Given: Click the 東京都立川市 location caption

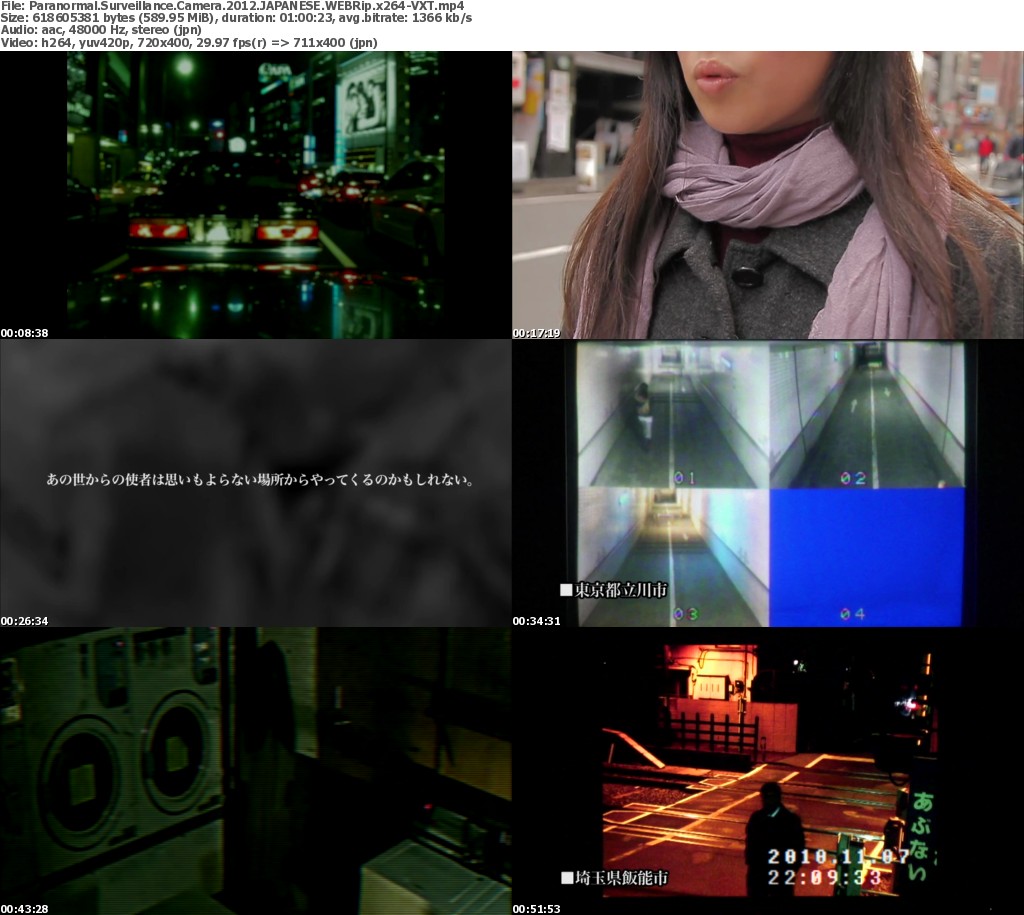Looking at the screenshot, I should click(613, 590).
